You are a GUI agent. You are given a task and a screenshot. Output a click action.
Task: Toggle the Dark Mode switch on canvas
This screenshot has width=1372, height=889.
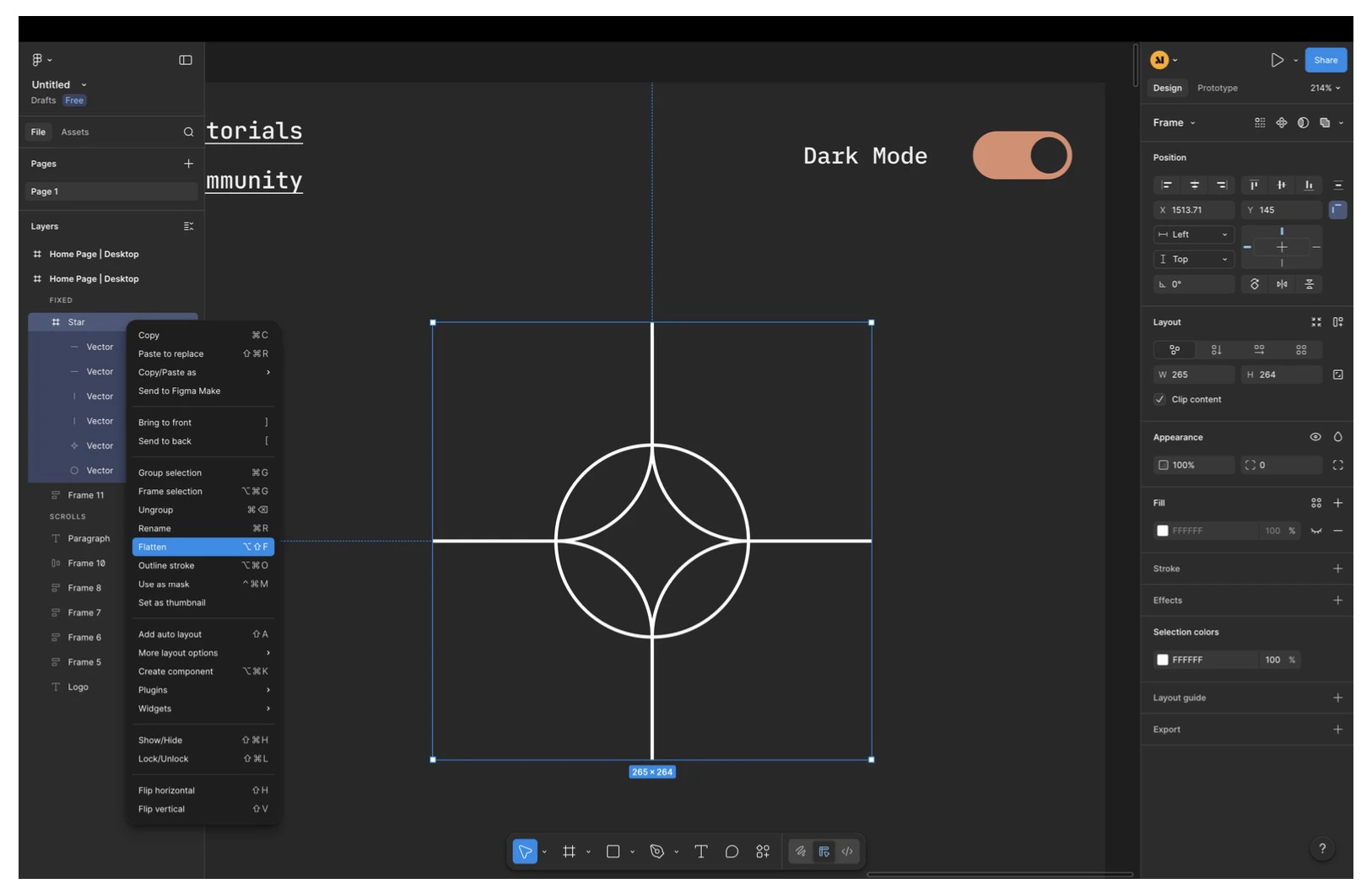pos(1022,155)
